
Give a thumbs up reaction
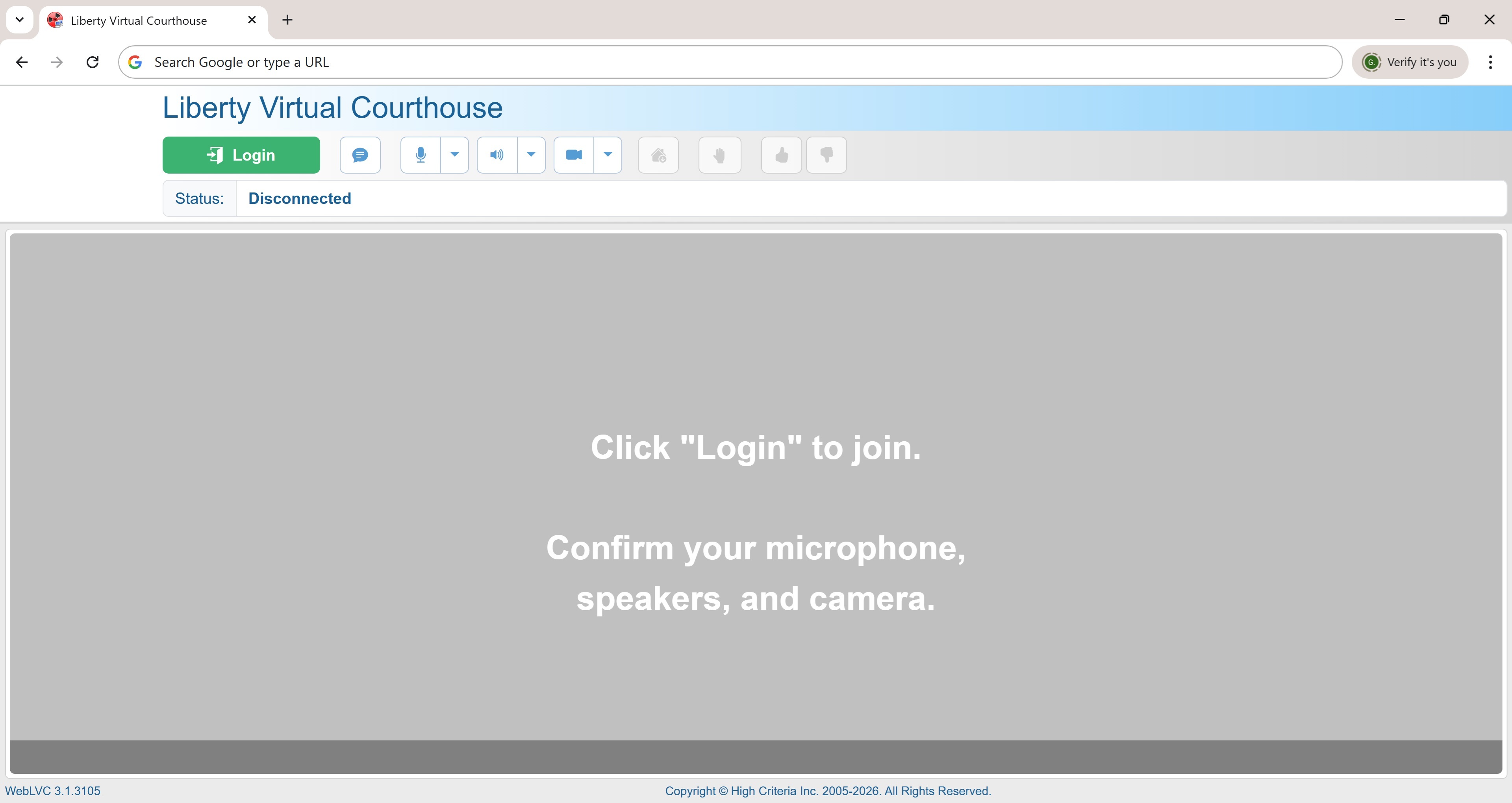click(781, 155)
